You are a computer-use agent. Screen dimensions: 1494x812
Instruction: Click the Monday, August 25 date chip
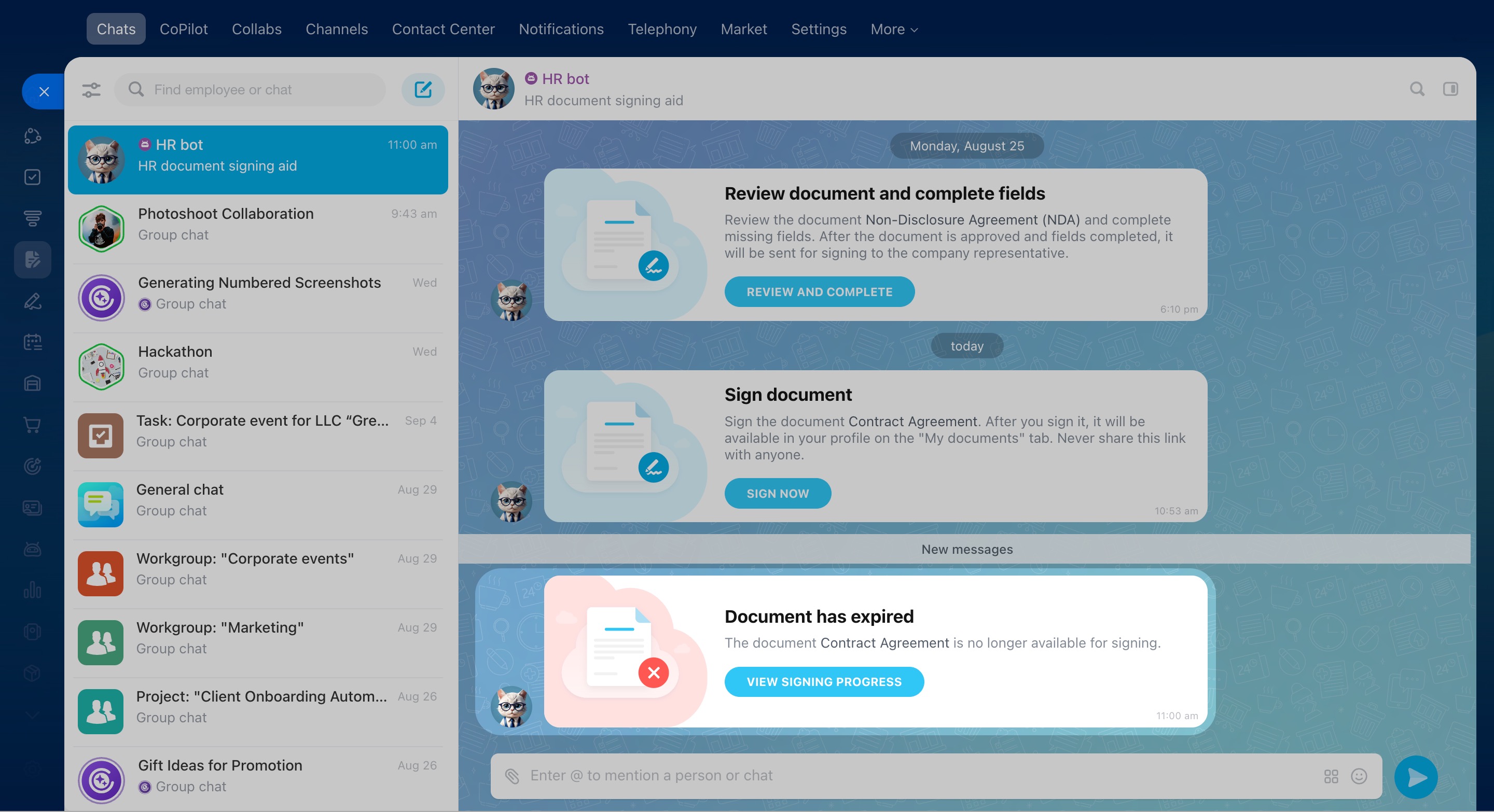coord(967,146)
